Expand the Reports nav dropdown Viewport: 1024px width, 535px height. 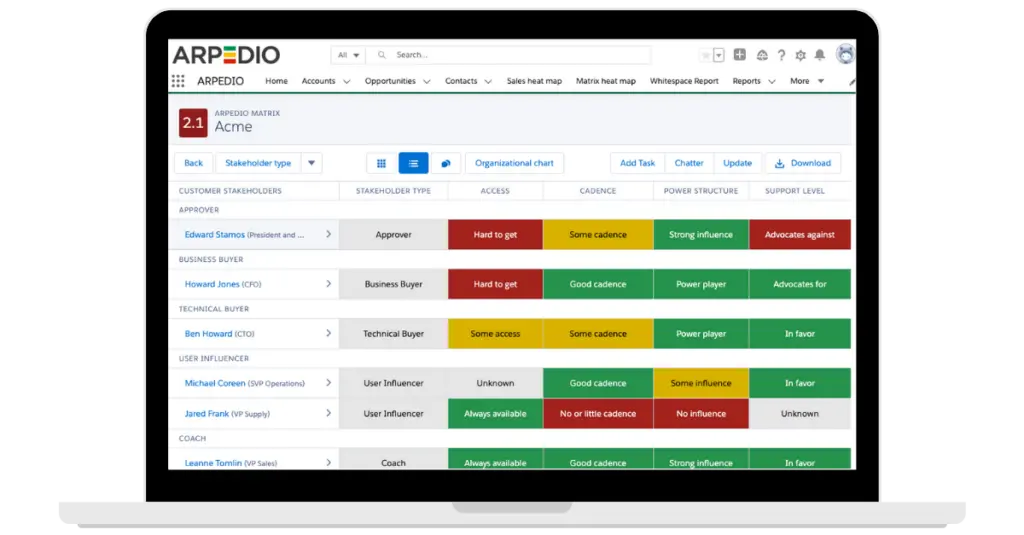coord(772,82)
